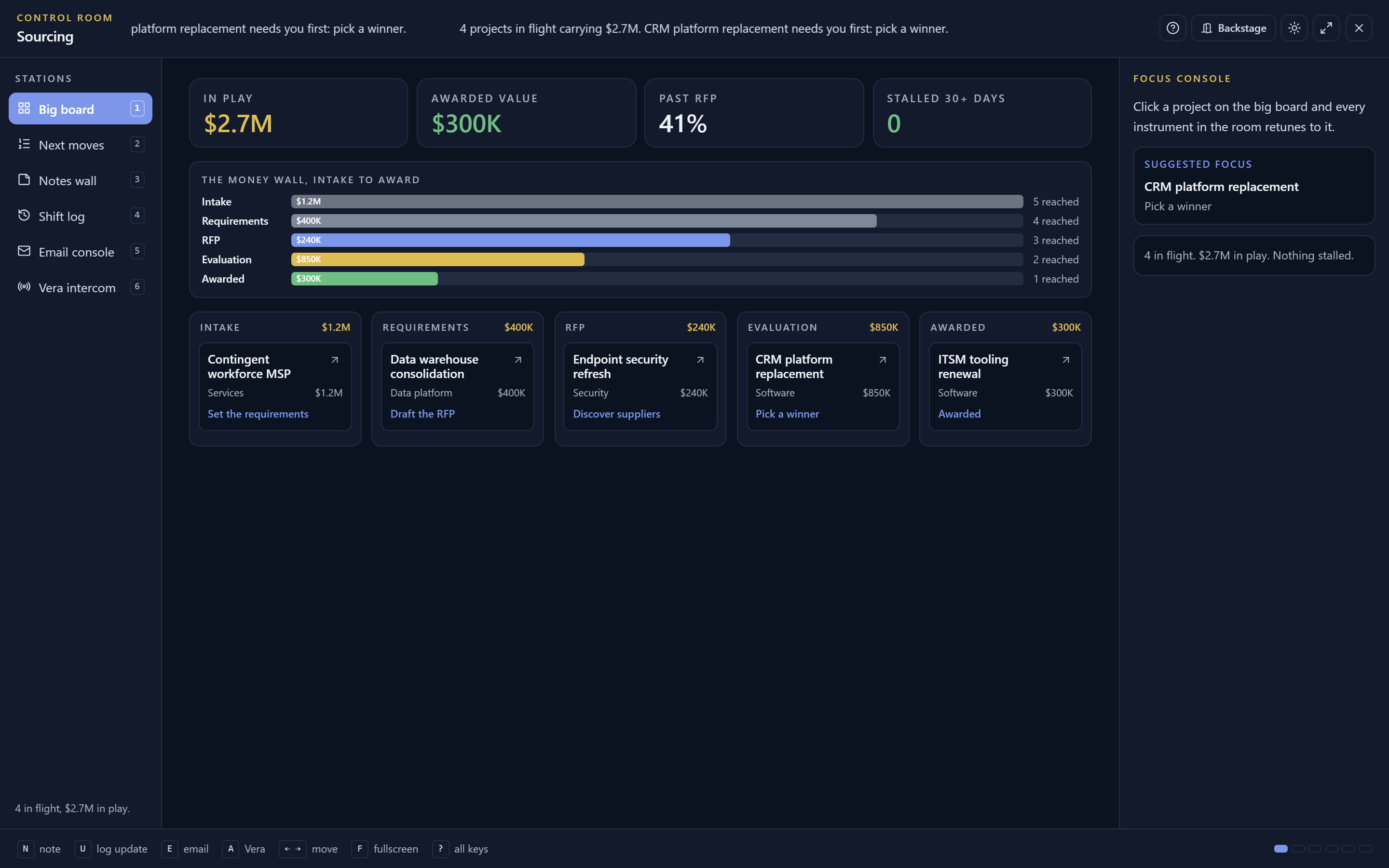
Task: Click the '4 reached' Requirements count
Action: pos(1056,221)
